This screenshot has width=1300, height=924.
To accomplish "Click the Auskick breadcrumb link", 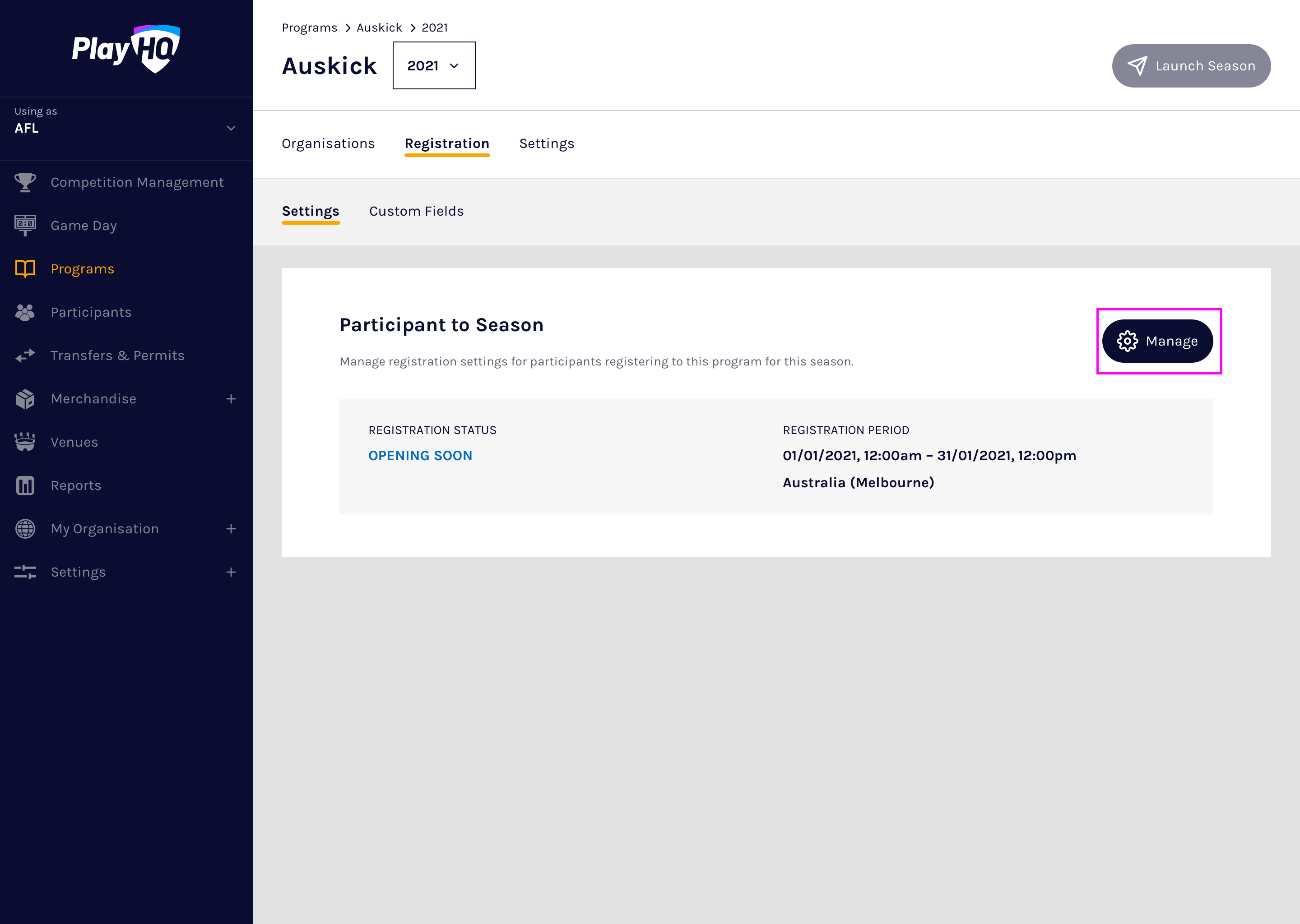I will click(x=379, y=28).
